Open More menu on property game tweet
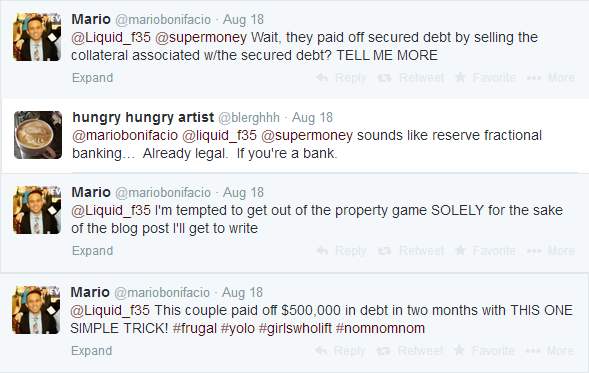 [550, 251]
